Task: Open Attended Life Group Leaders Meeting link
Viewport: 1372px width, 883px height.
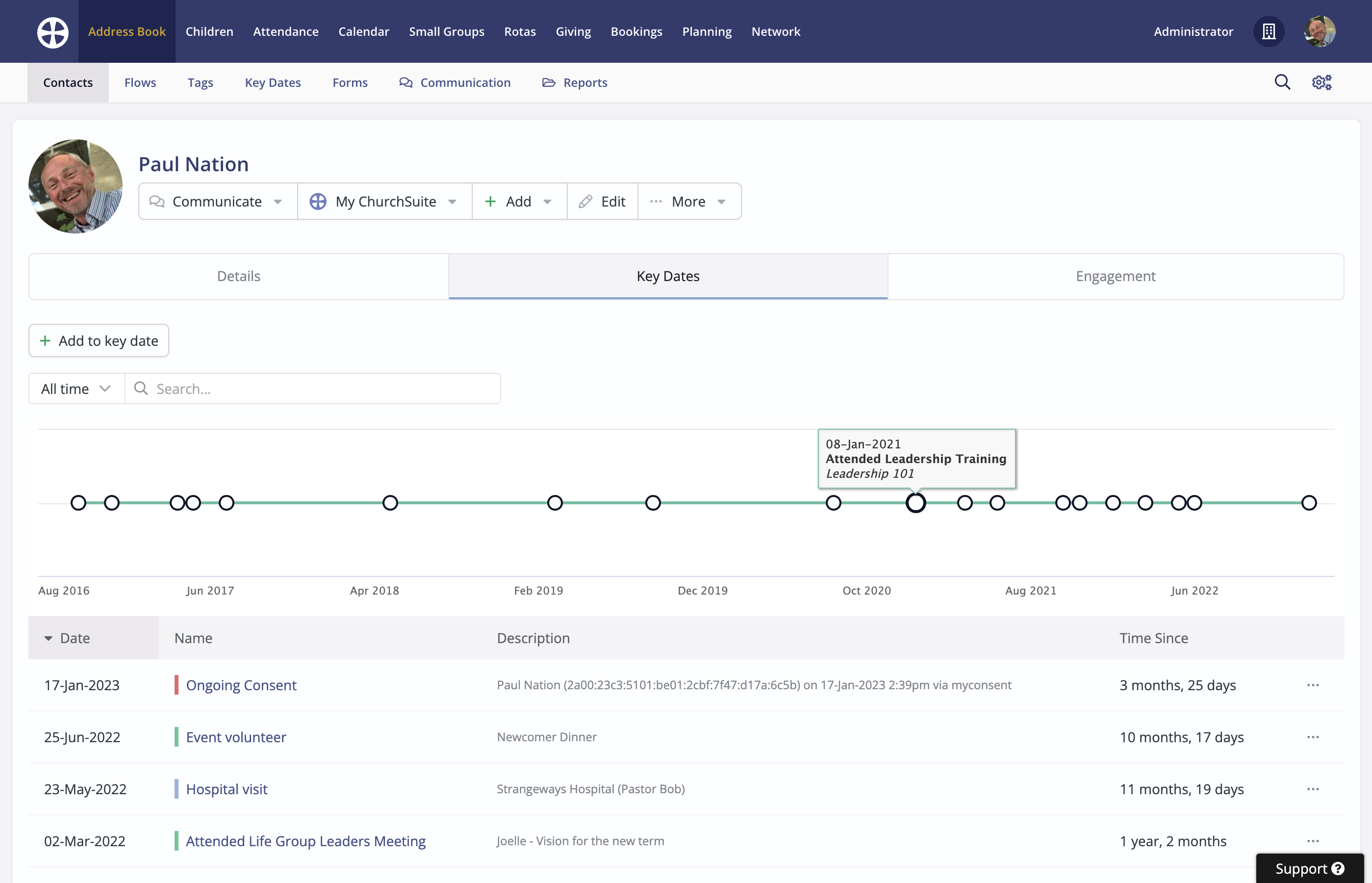Action: [x=305, y=841]
